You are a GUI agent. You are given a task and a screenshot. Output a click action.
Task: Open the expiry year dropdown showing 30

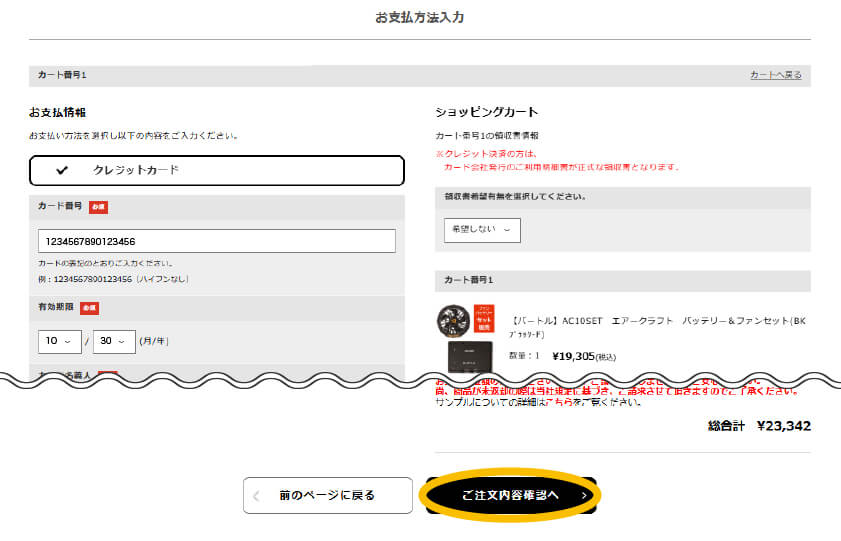[114, 341]
